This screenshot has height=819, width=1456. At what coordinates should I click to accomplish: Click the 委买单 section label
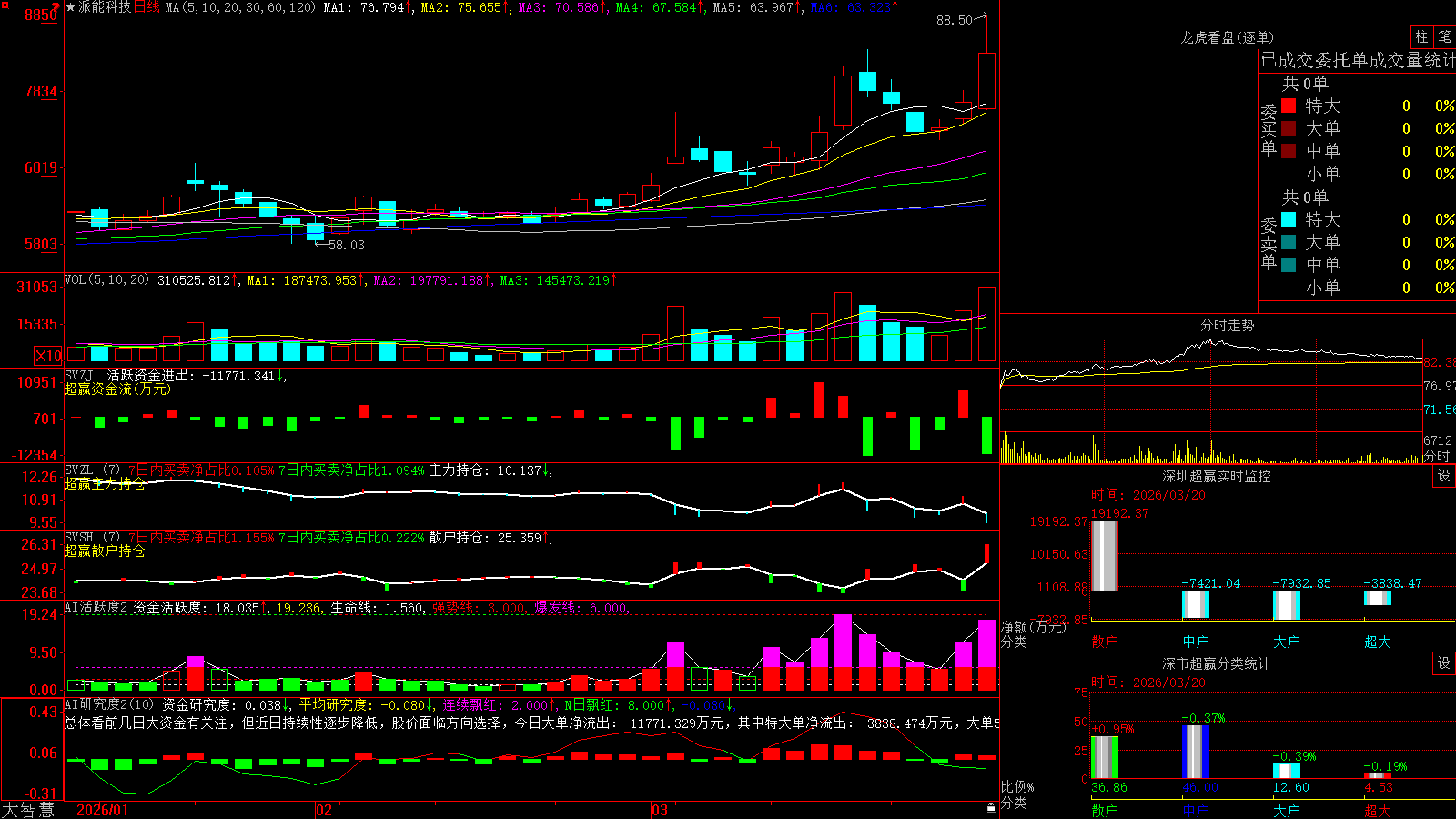tap(1269, 130)
